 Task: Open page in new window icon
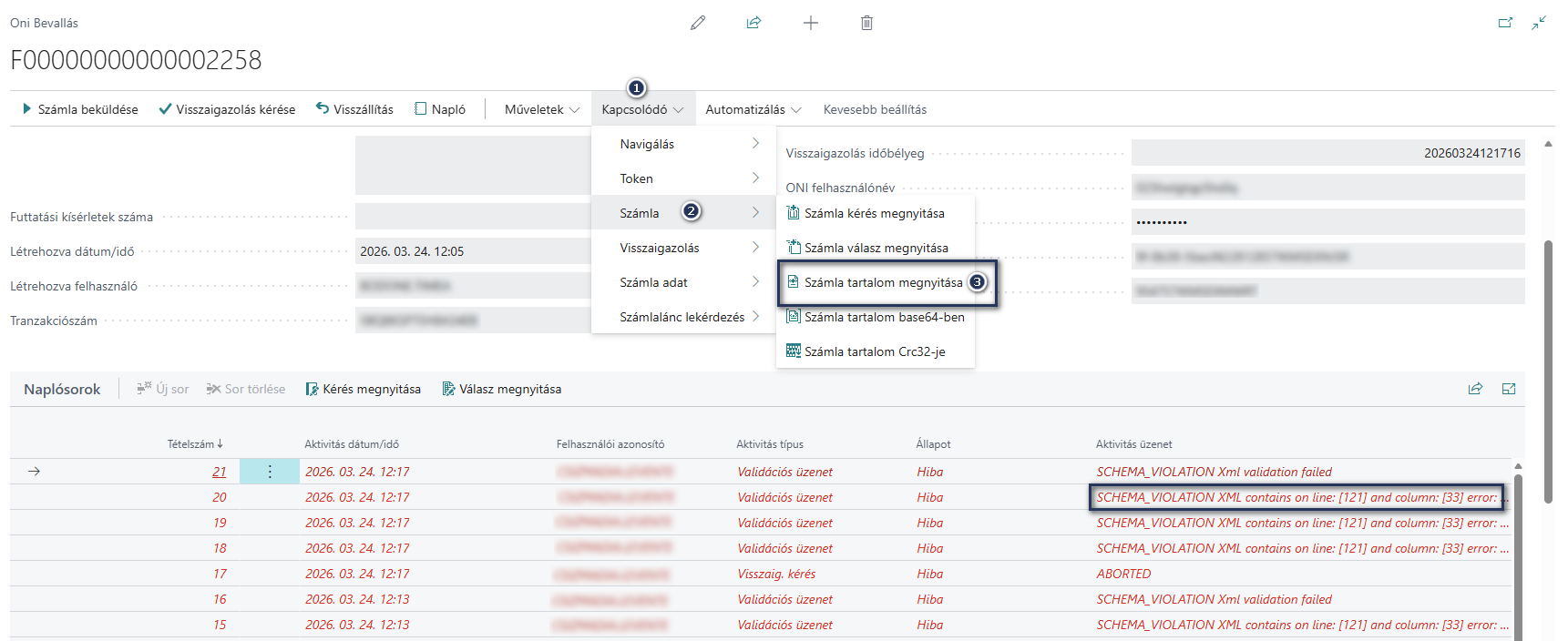click(x=1505, y=23)
